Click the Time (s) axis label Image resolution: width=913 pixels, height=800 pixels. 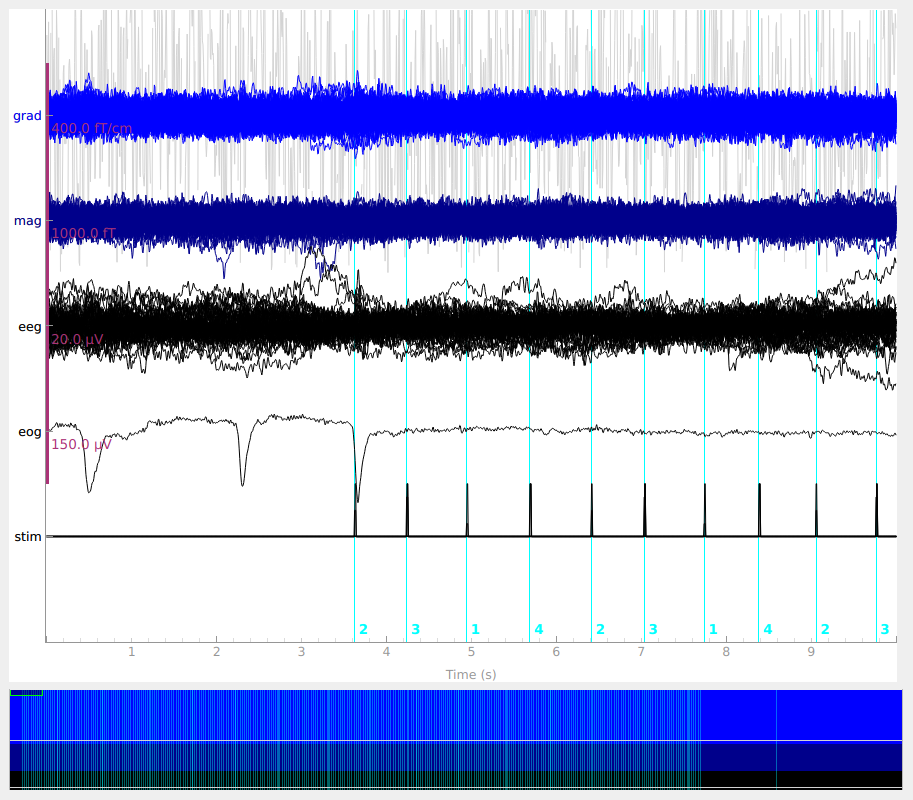pos(470,675)
